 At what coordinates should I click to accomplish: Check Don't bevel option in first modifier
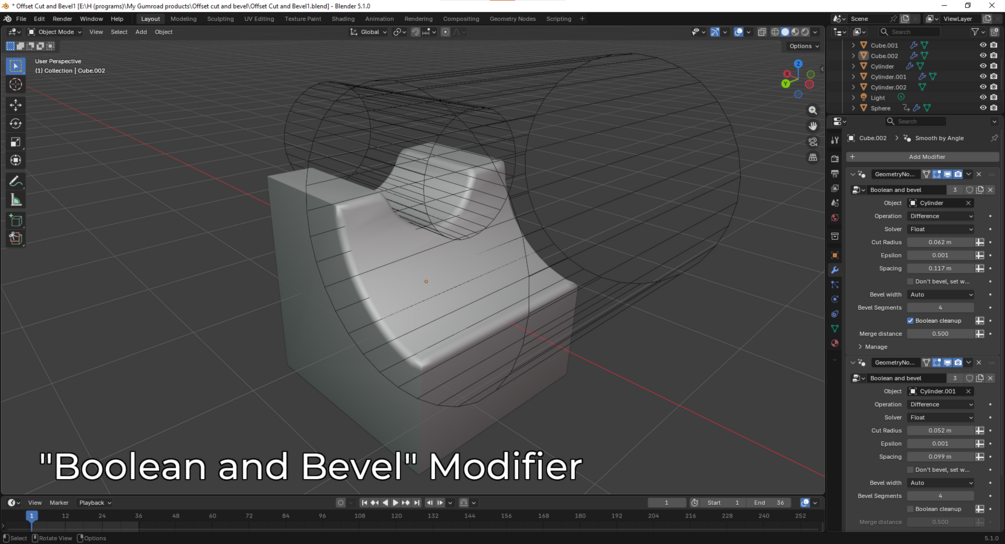coord(910,281)
